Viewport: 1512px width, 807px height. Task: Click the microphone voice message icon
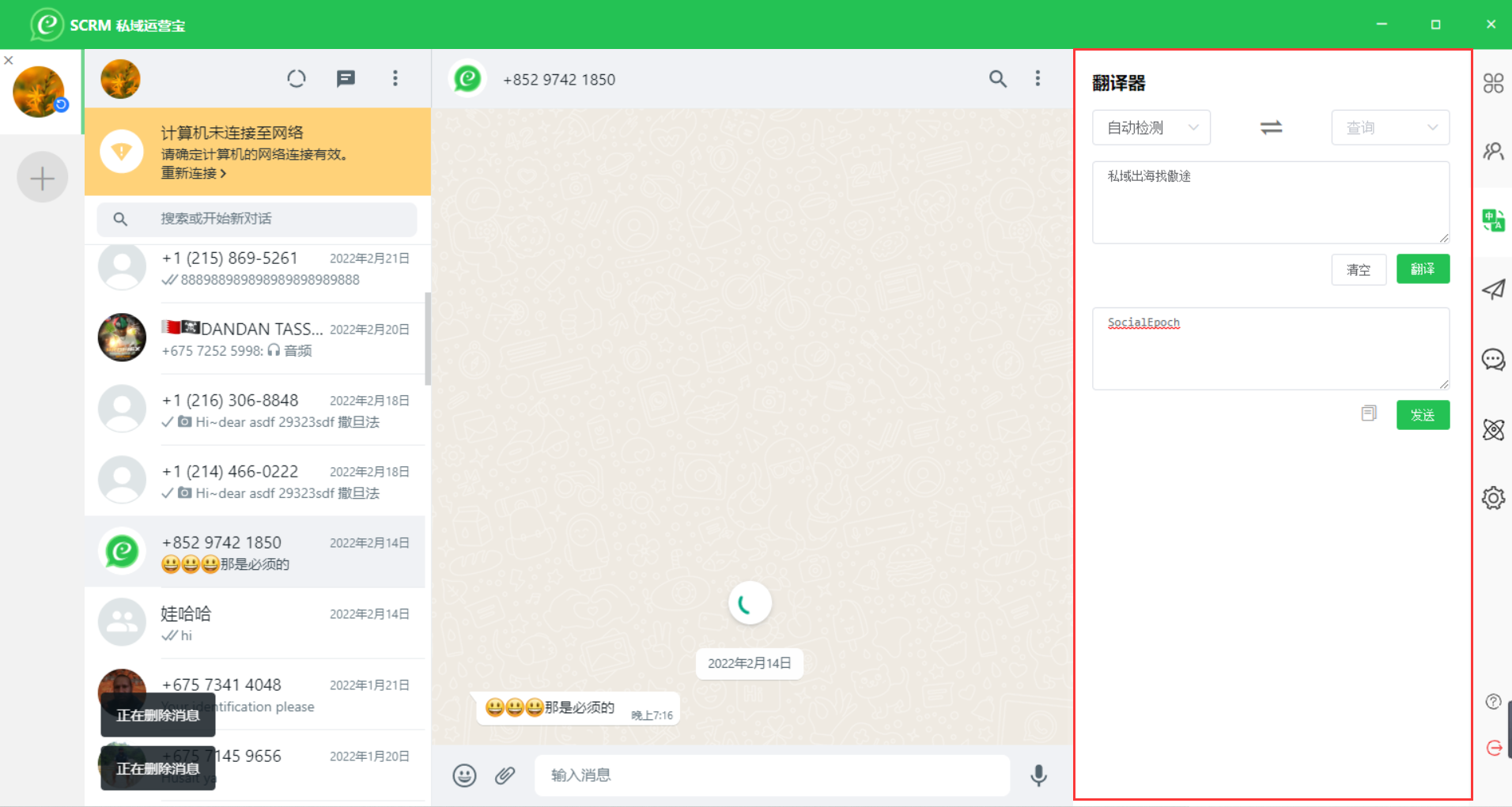click(x=1039, y=775)
